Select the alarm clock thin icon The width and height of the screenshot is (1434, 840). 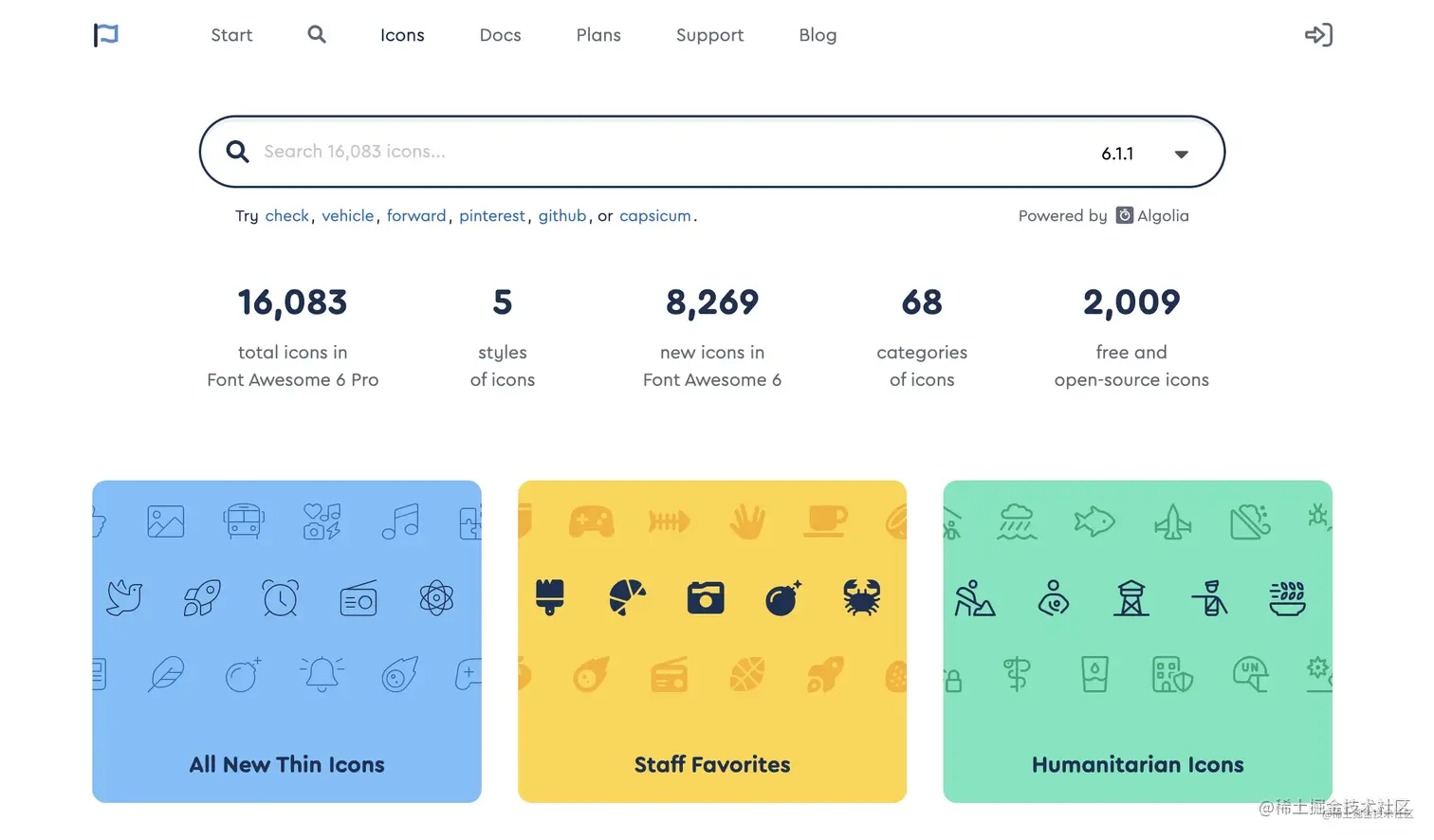(x=281, y=598)
